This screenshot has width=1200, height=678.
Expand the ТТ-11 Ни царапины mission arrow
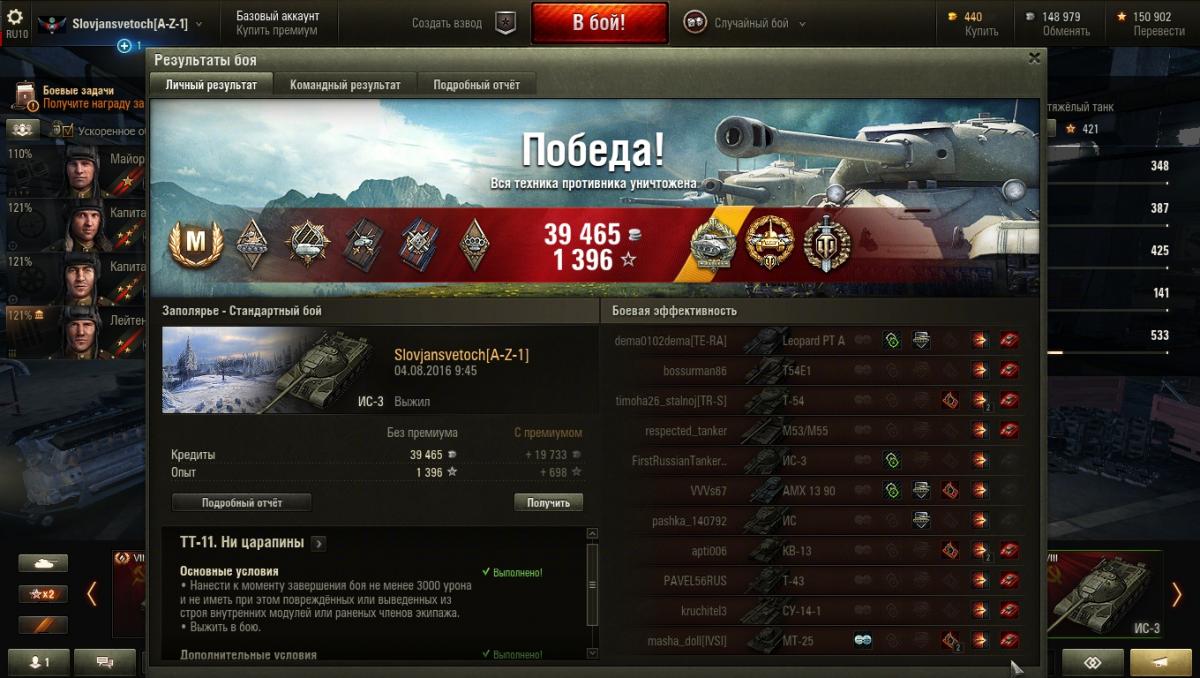click(319, 544)
